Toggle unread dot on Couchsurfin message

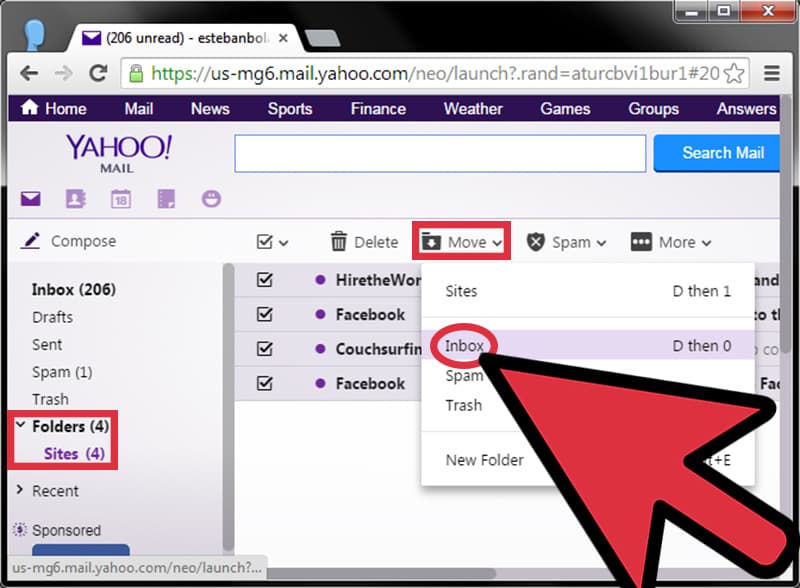(x=320, y=349)
